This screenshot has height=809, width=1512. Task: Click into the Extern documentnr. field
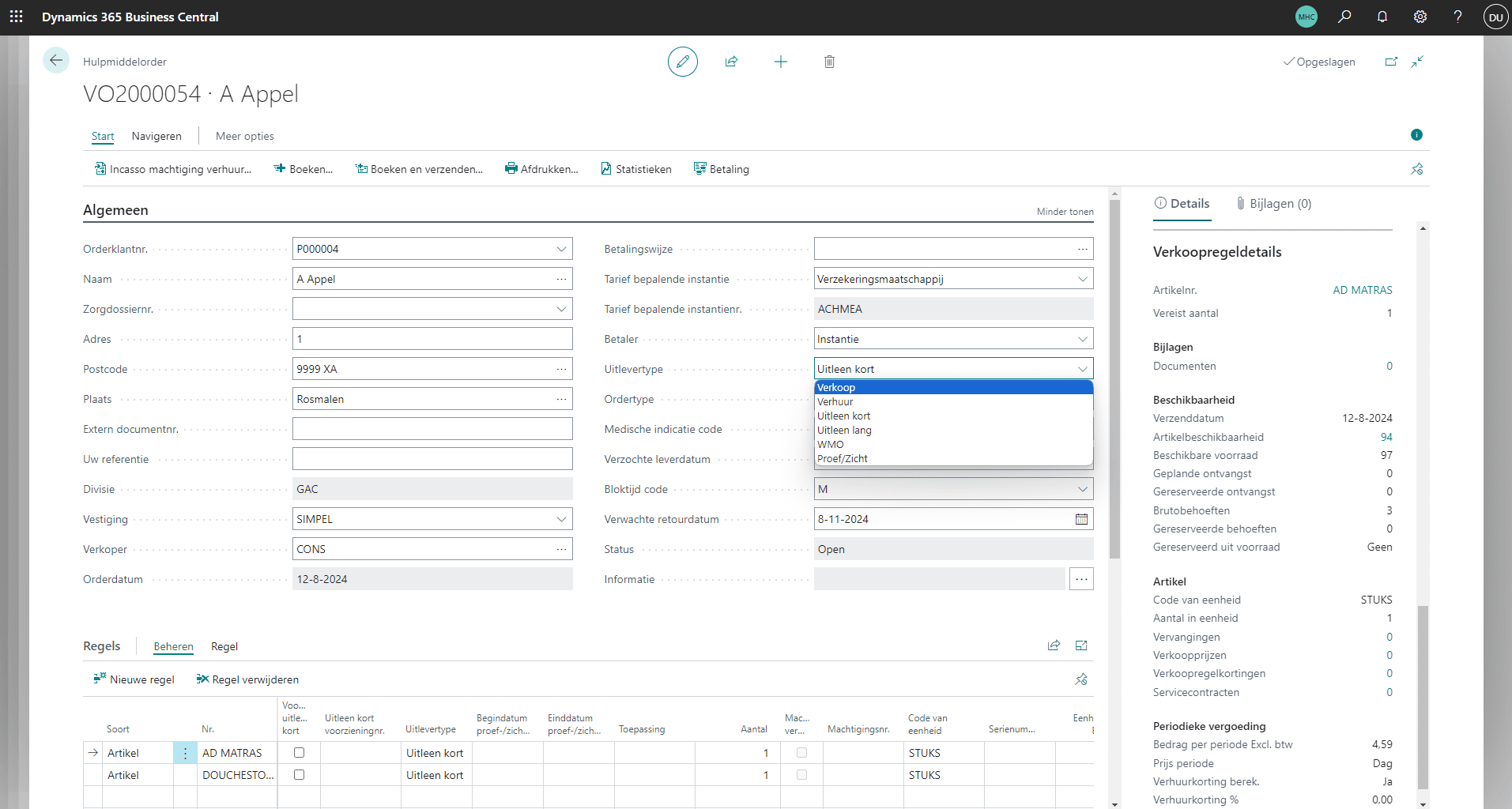click(432, 429)
